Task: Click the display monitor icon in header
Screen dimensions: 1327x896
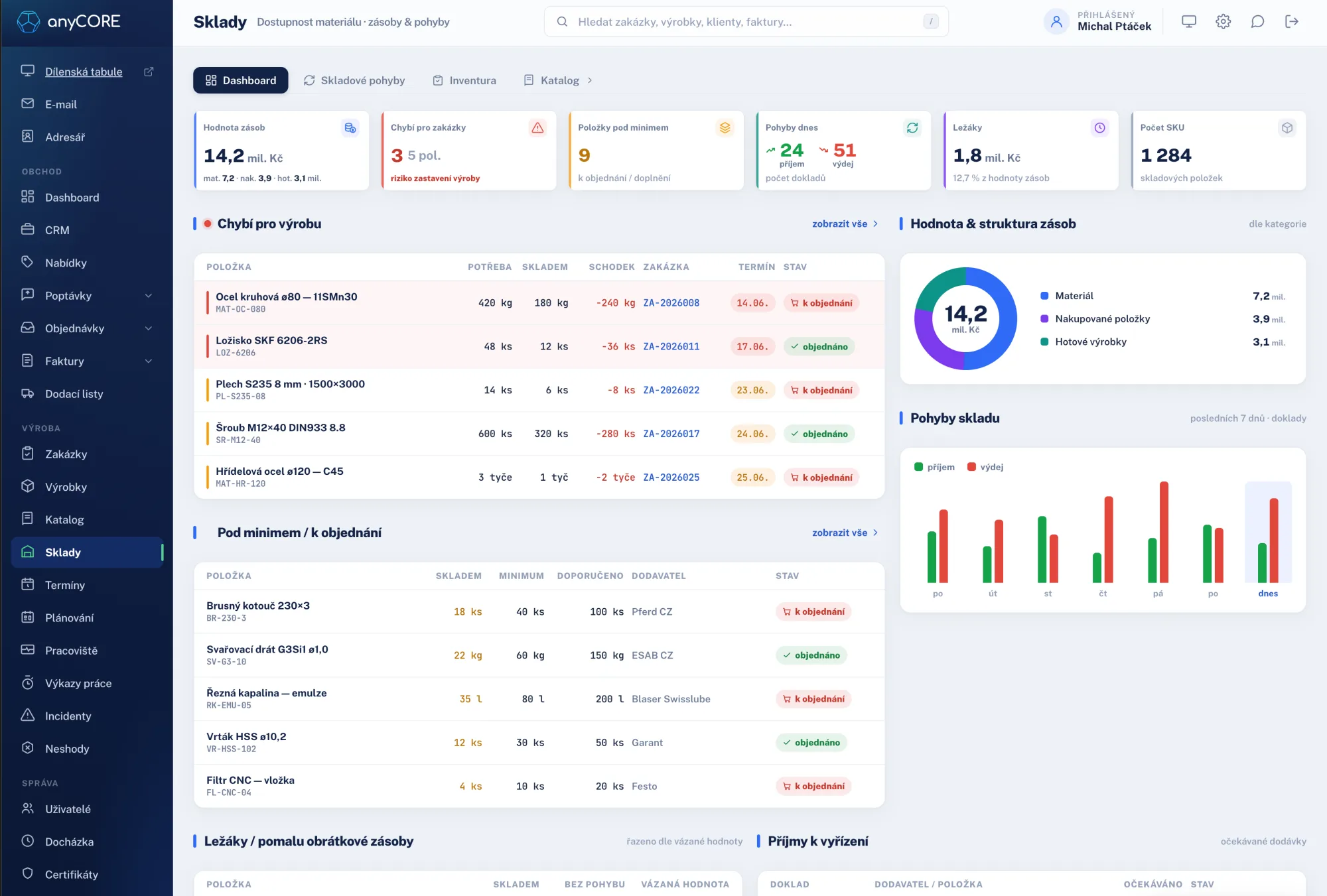Action: pyautogui.click(x=1188, y=21)
